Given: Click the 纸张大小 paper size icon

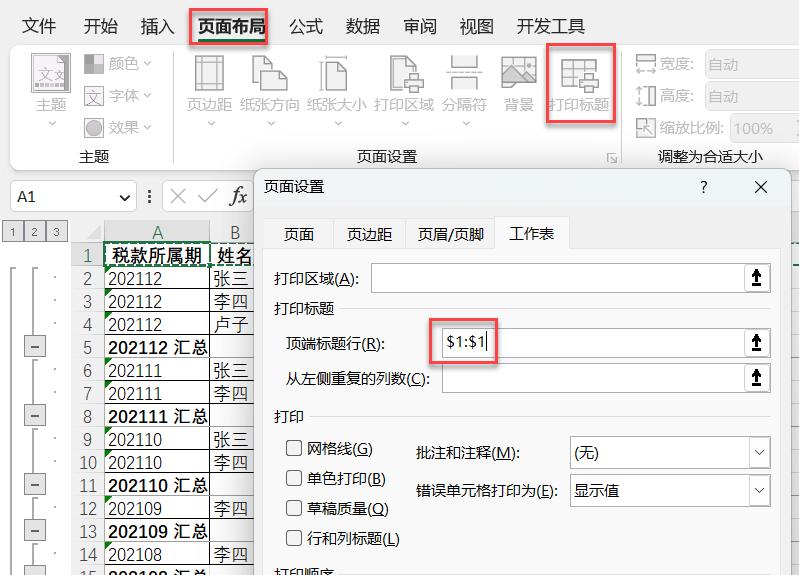Looking at the screenshot, I should click(x=336, y=74).
